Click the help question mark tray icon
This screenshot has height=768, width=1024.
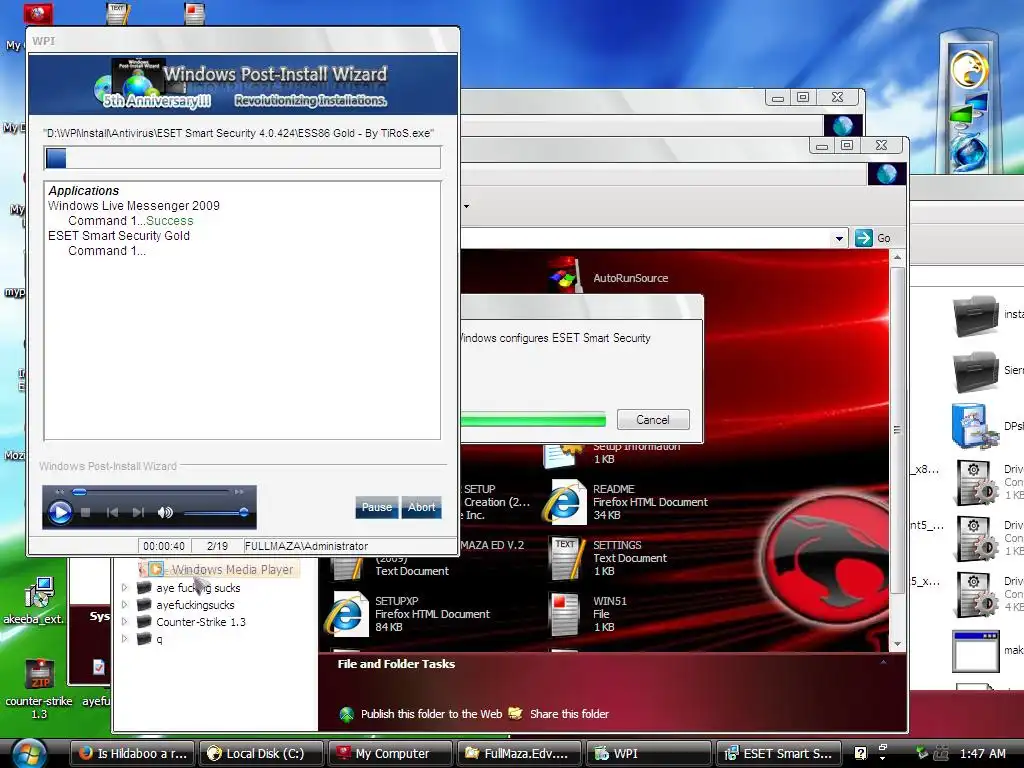pos(861,753)
